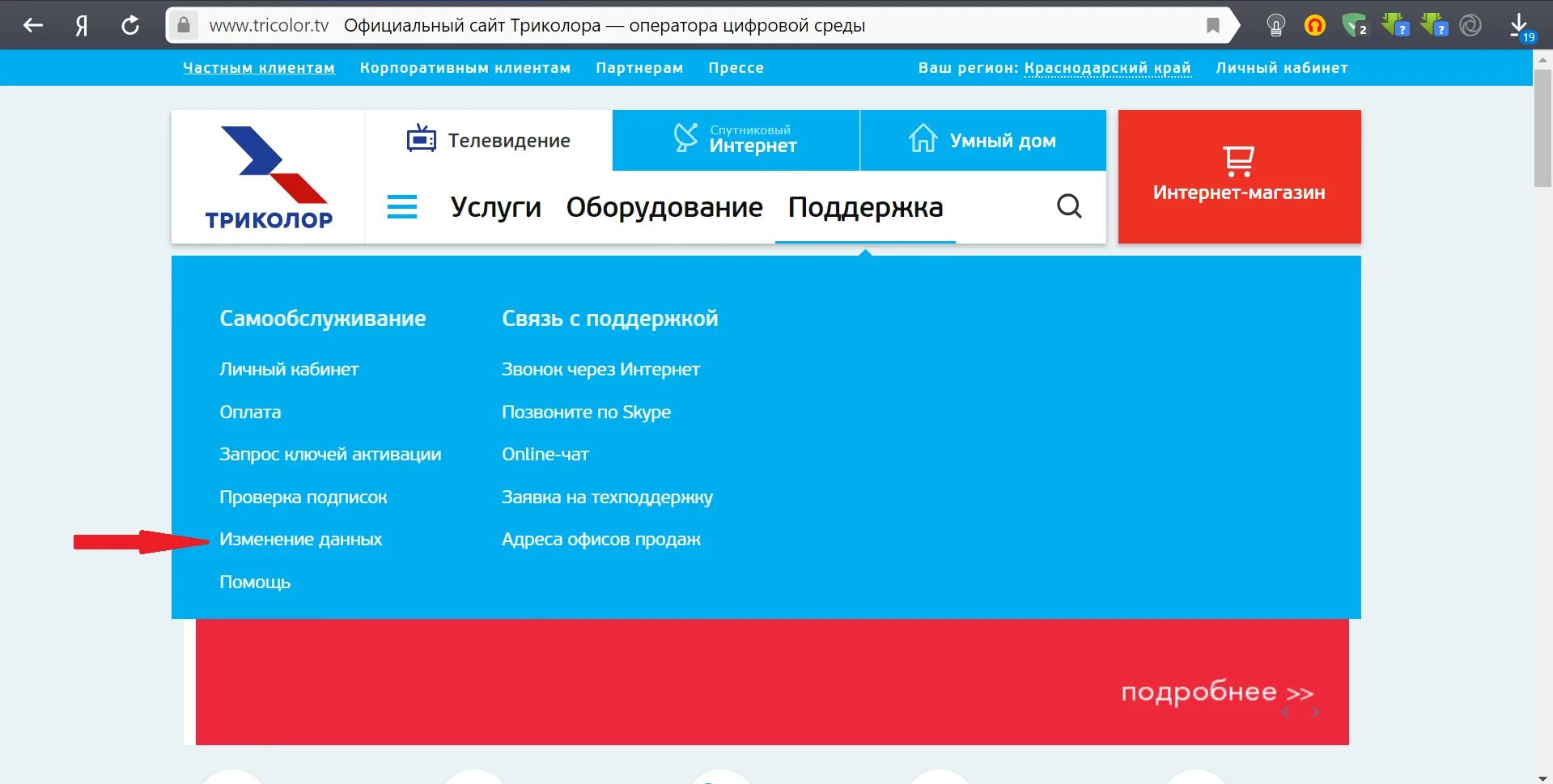Open Звонок через Интернет

(x=600, y=369)
